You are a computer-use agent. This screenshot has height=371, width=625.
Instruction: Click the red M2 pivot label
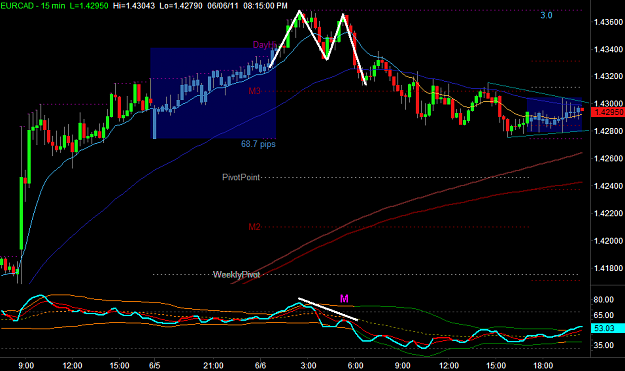point(254,227)
